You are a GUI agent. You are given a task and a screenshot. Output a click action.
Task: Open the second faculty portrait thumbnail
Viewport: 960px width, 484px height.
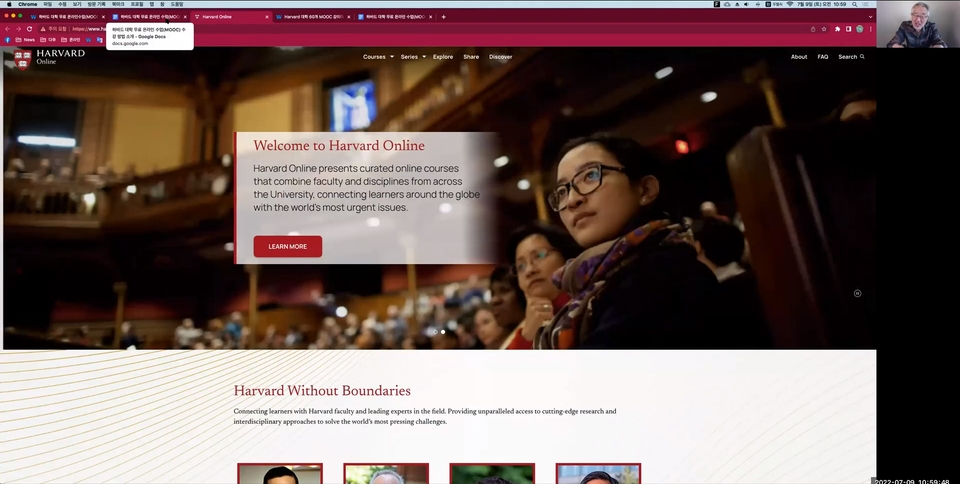(x=386, y=474)
